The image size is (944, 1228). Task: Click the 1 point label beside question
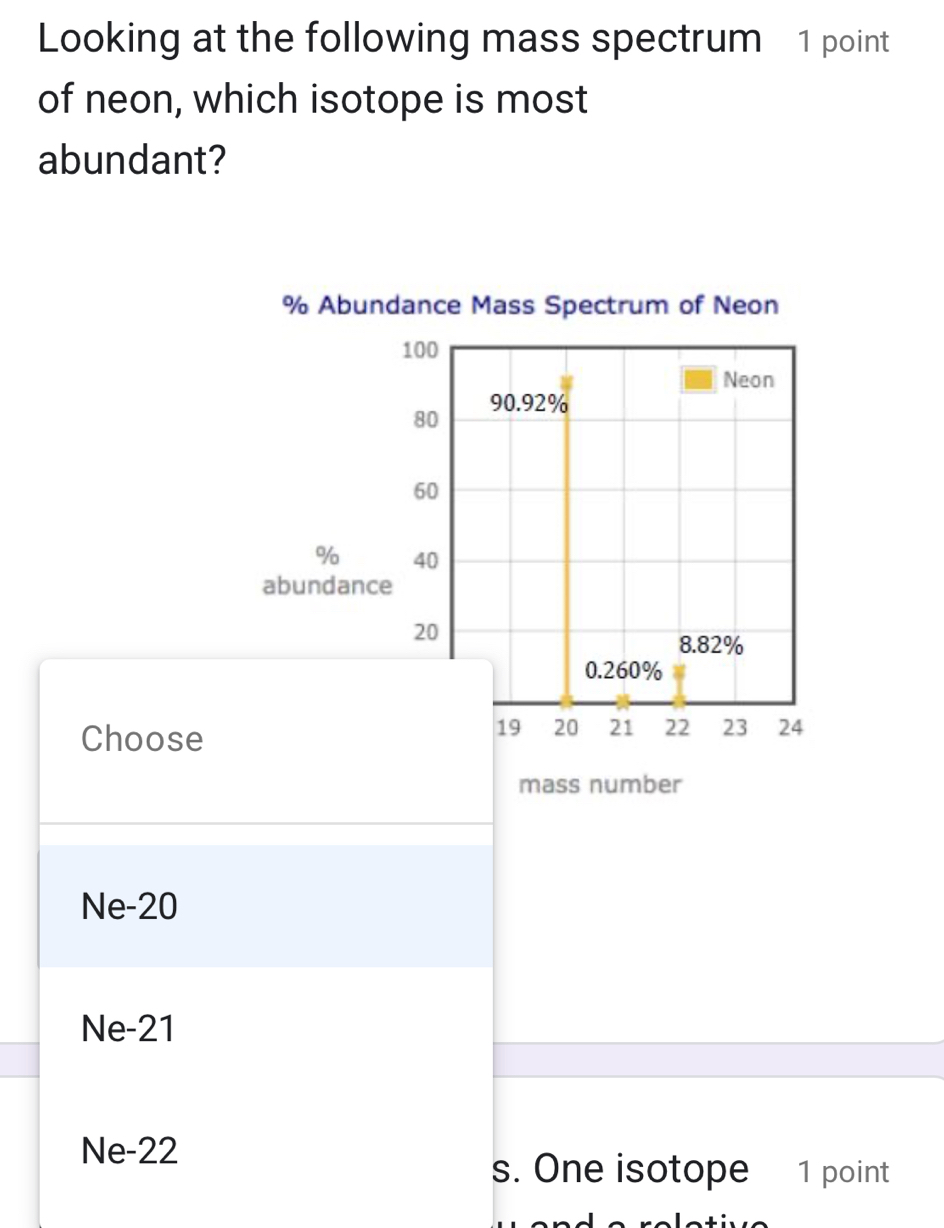[842, 41]
